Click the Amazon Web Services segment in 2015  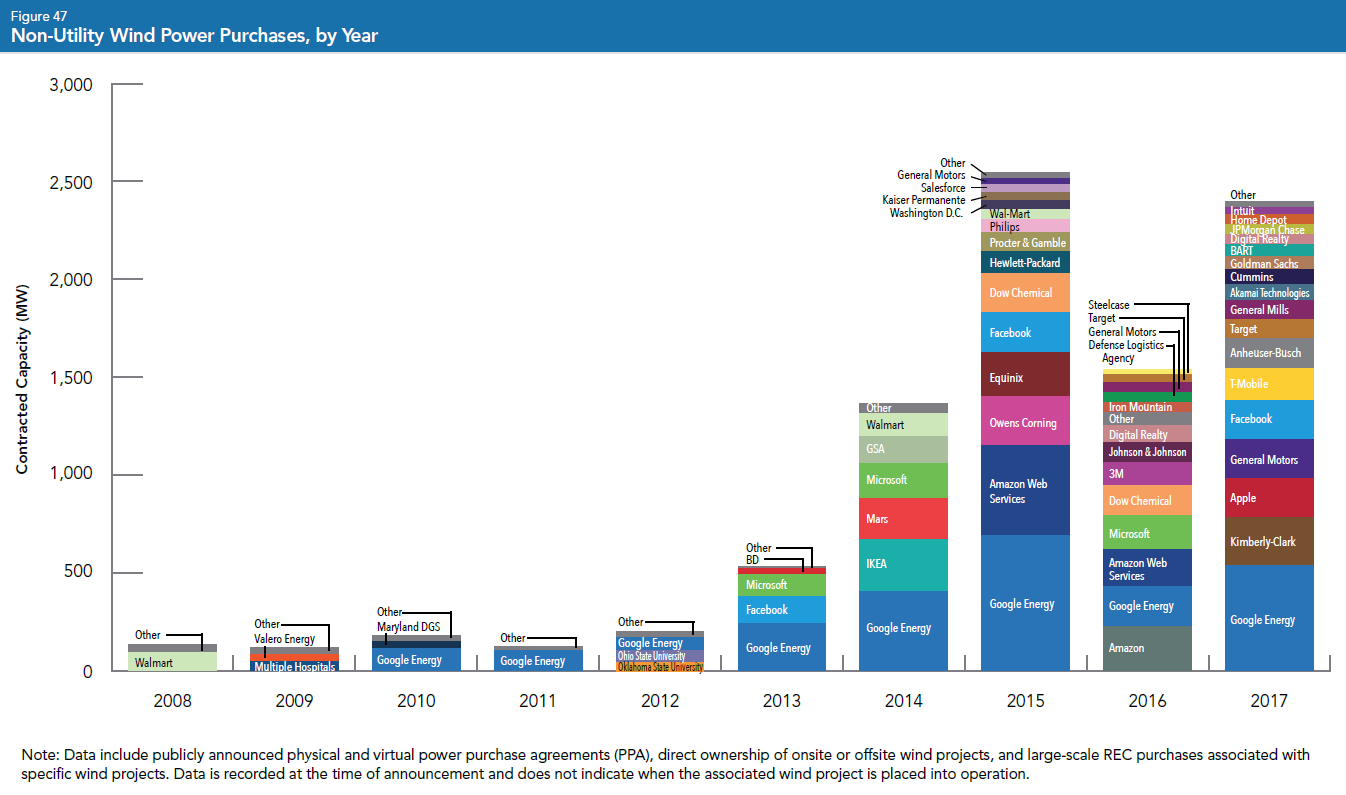pyautogui.click(x=1025, y=490)
